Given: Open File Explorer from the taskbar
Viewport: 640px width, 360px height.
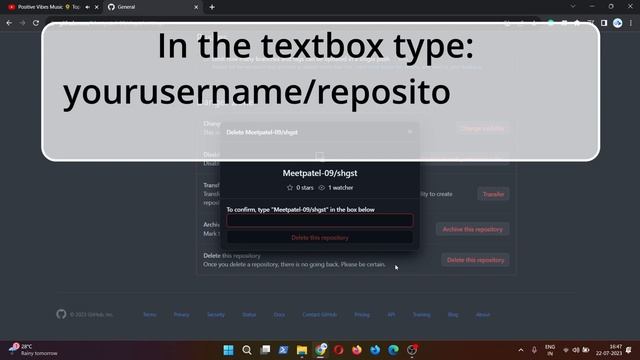Looking at the screenshot, I should pos(302,350).
